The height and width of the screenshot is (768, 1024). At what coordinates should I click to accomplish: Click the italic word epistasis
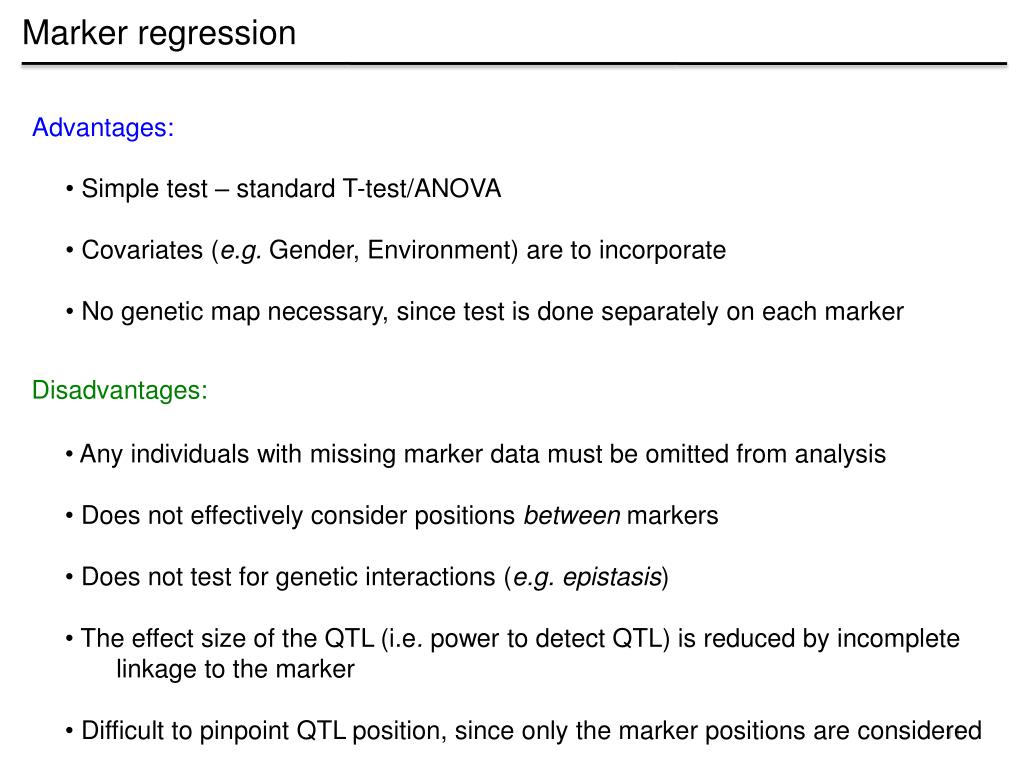coord(612,577)
